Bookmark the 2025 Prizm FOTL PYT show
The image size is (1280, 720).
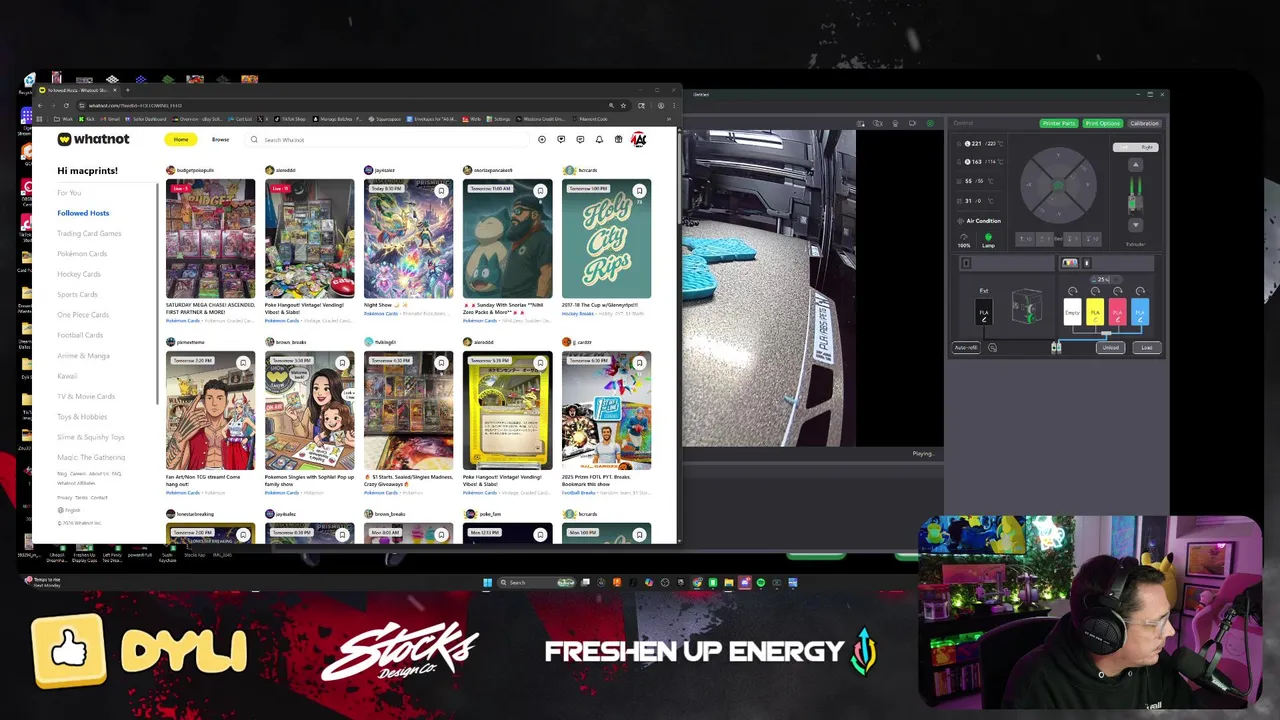[x=639, y=363]
